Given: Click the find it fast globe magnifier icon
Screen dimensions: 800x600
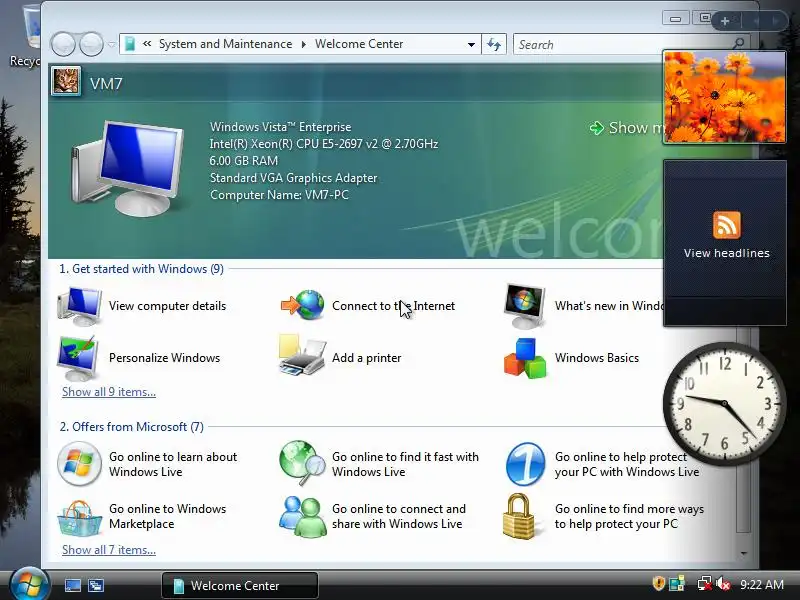Looking at the screenshot, I should click(302, 463).
